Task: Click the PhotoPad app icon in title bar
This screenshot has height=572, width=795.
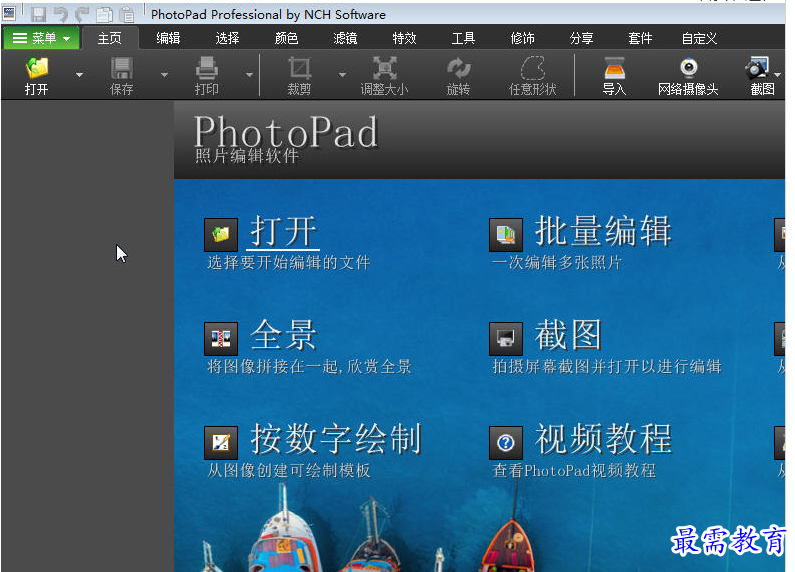Action: [9, 13]
